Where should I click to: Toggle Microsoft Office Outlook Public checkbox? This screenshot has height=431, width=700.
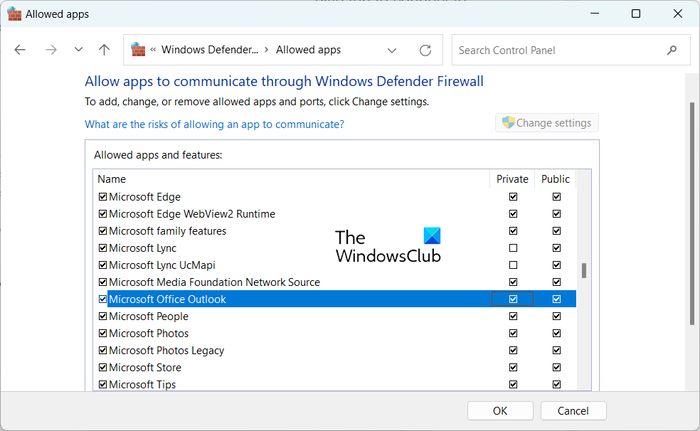(556, 299)
